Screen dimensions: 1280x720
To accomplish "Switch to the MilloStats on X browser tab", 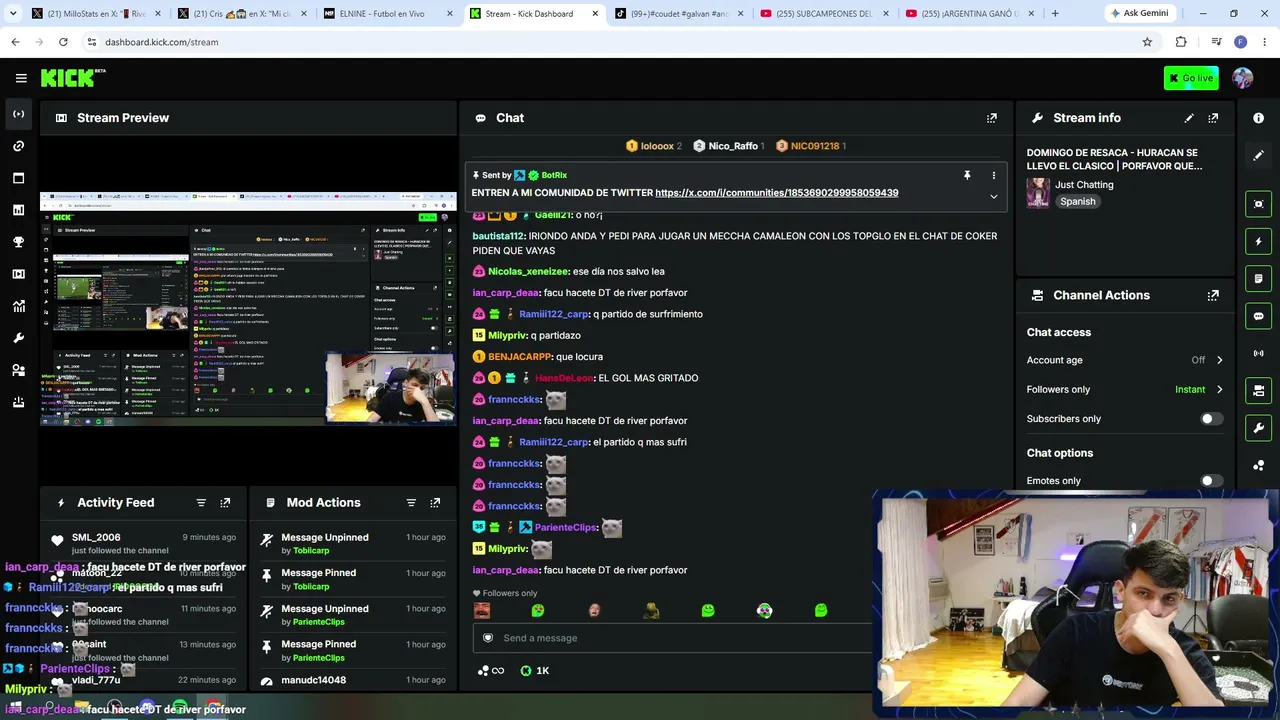I will (95, 14).
